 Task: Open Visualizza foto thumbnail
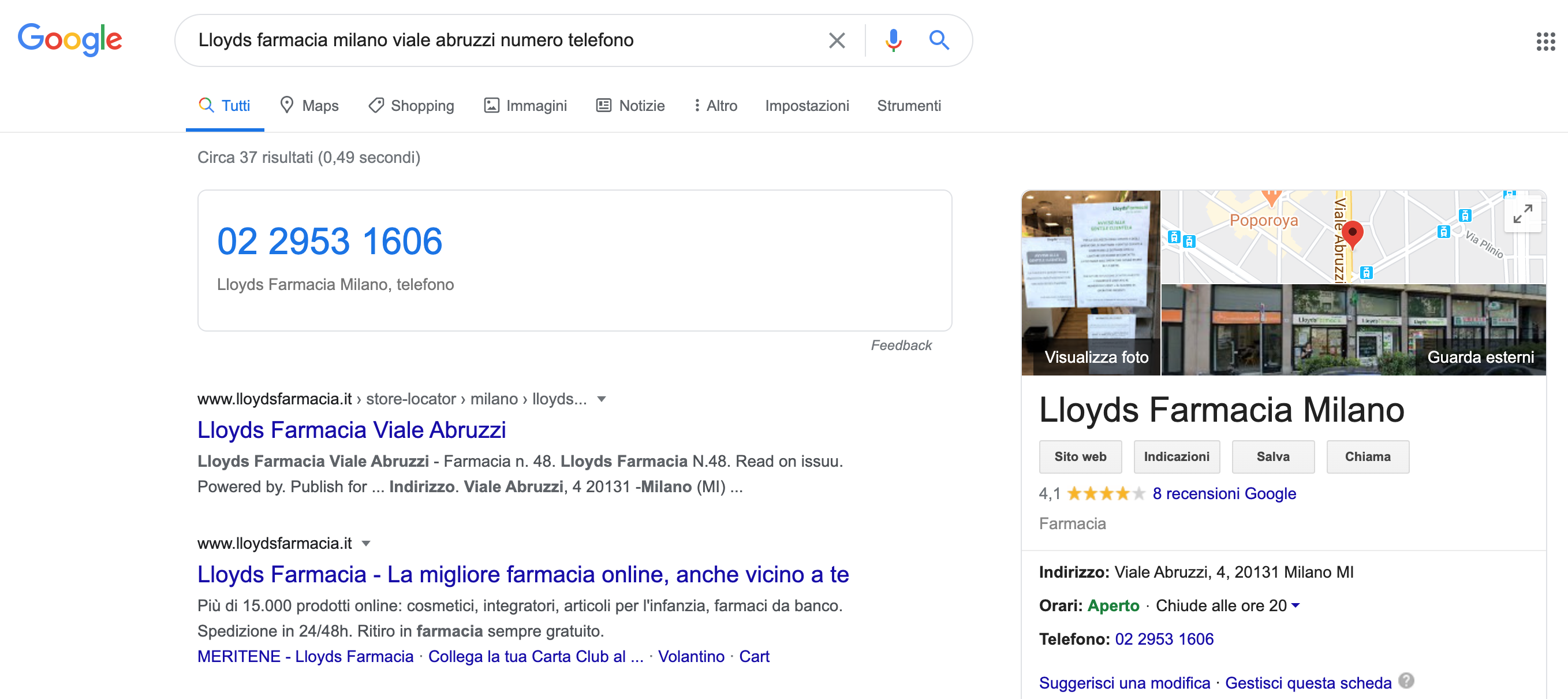click(1091, 282)
